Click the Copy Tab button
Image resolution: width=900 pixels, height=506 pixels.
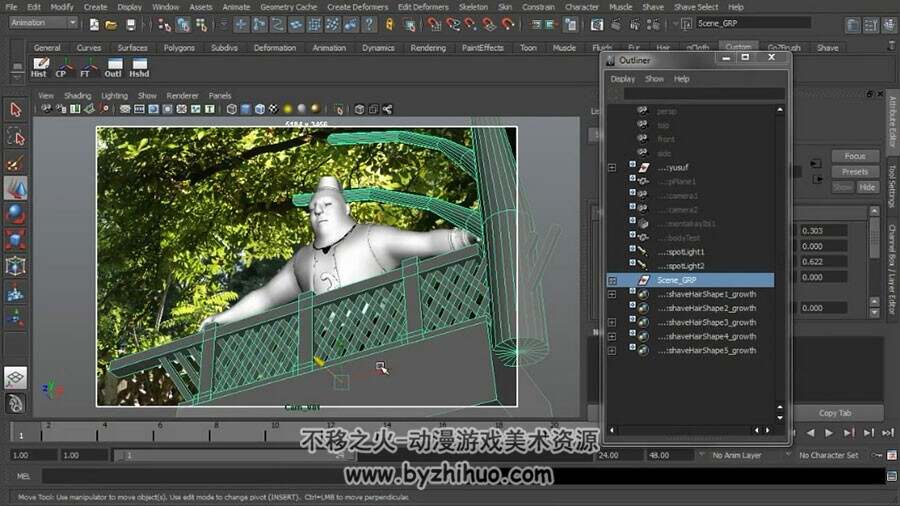(x=835, y=412)
